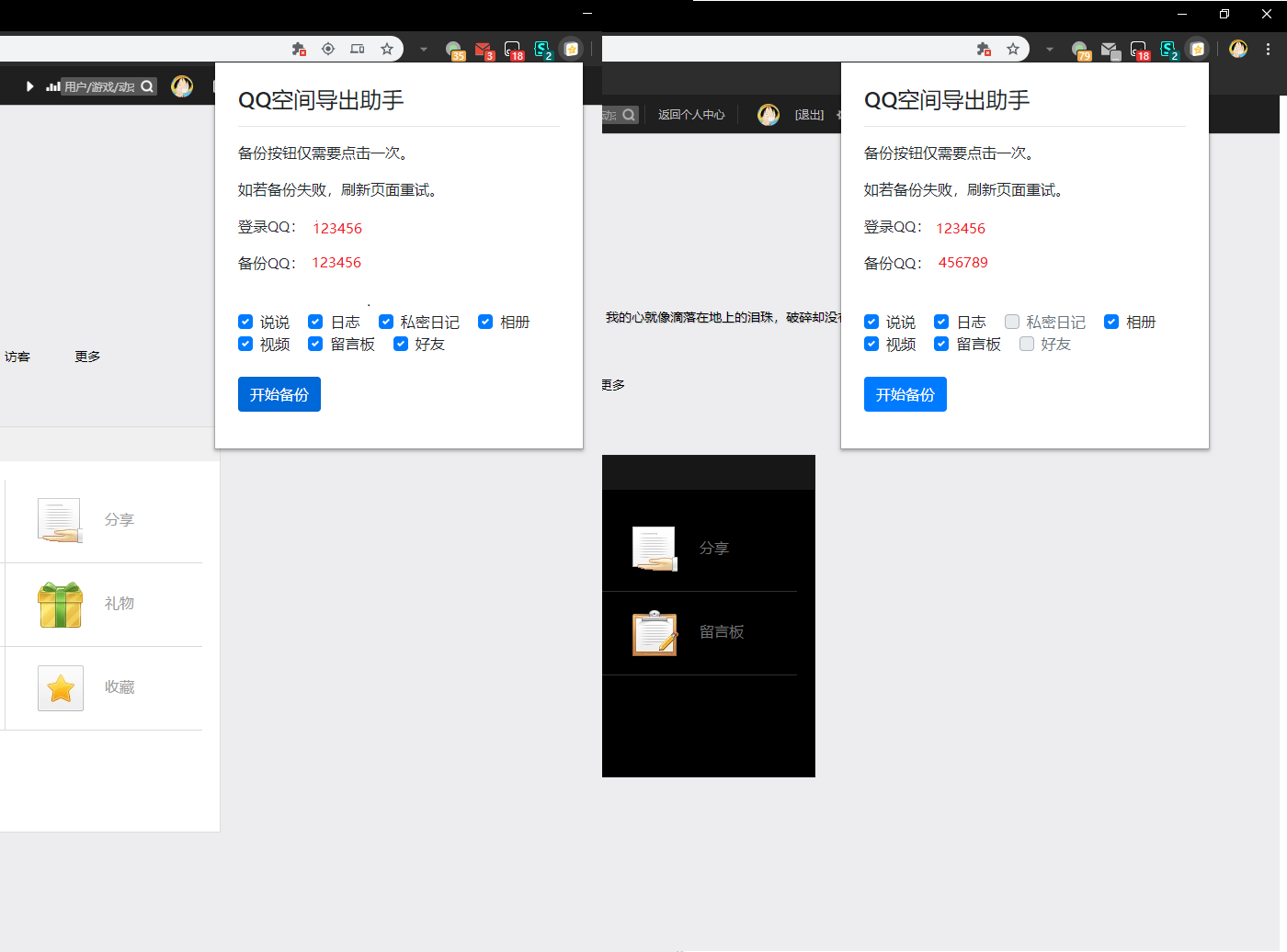Open Chrome profile avatar in right window toolbar
The height and width of the screenshot is (952, 1287).
pyautogui.click(x=1238, y=49)
